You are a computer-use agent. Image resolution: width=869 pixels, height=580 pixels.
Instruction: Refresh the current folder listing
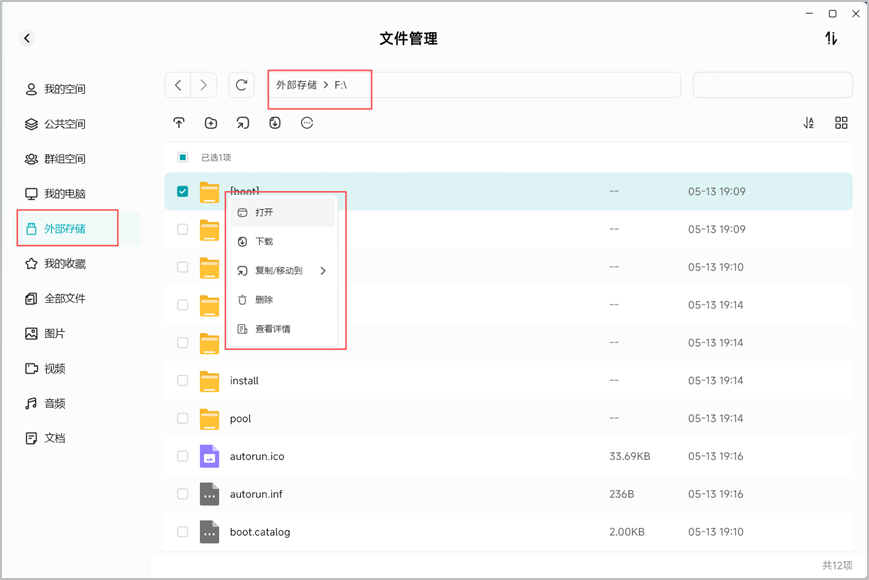[x=241, y=85]
